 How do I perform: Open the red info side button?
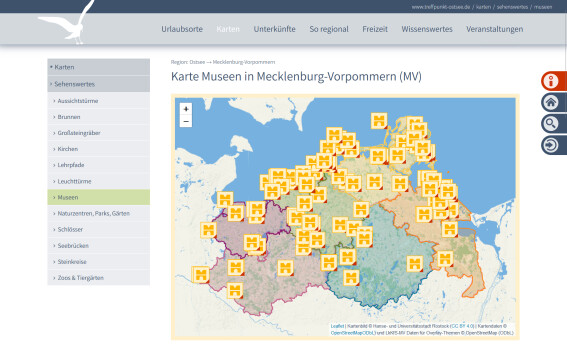coord(554,81)
